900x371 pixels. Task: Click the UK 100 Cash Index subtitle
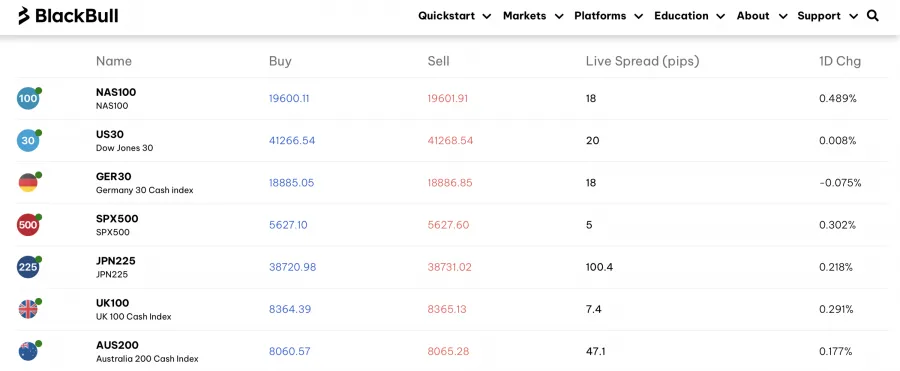(134, 316)
